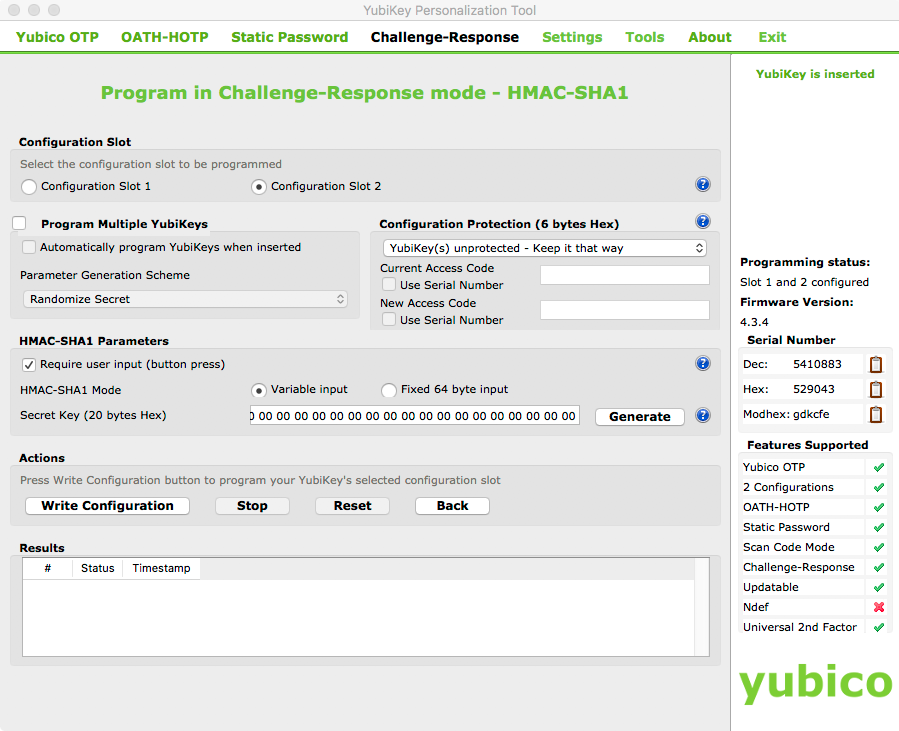Switch to OATH-HOTP tab
Image resolution: width=899 pixels, height=731 pixels.
coord(165,37)
